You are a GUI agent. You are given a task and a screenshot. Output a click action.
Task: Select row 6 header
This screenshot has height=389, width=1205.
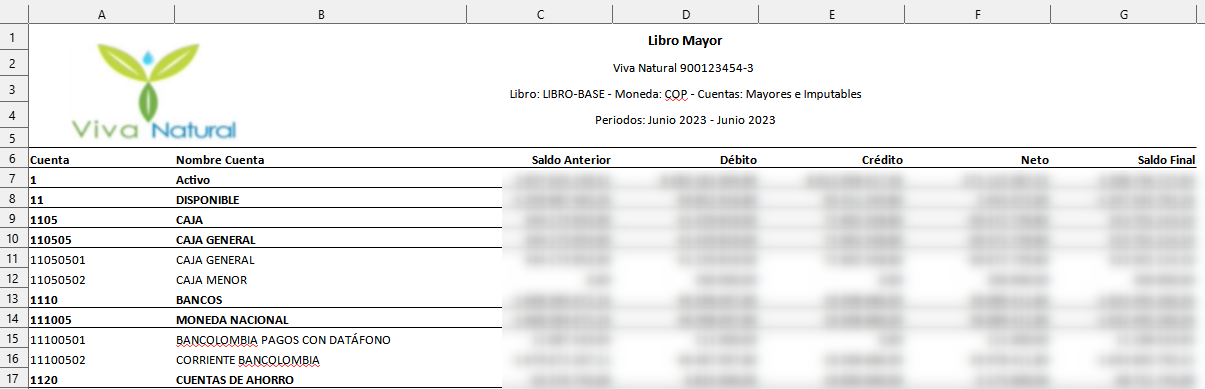[x=14, y=159]
